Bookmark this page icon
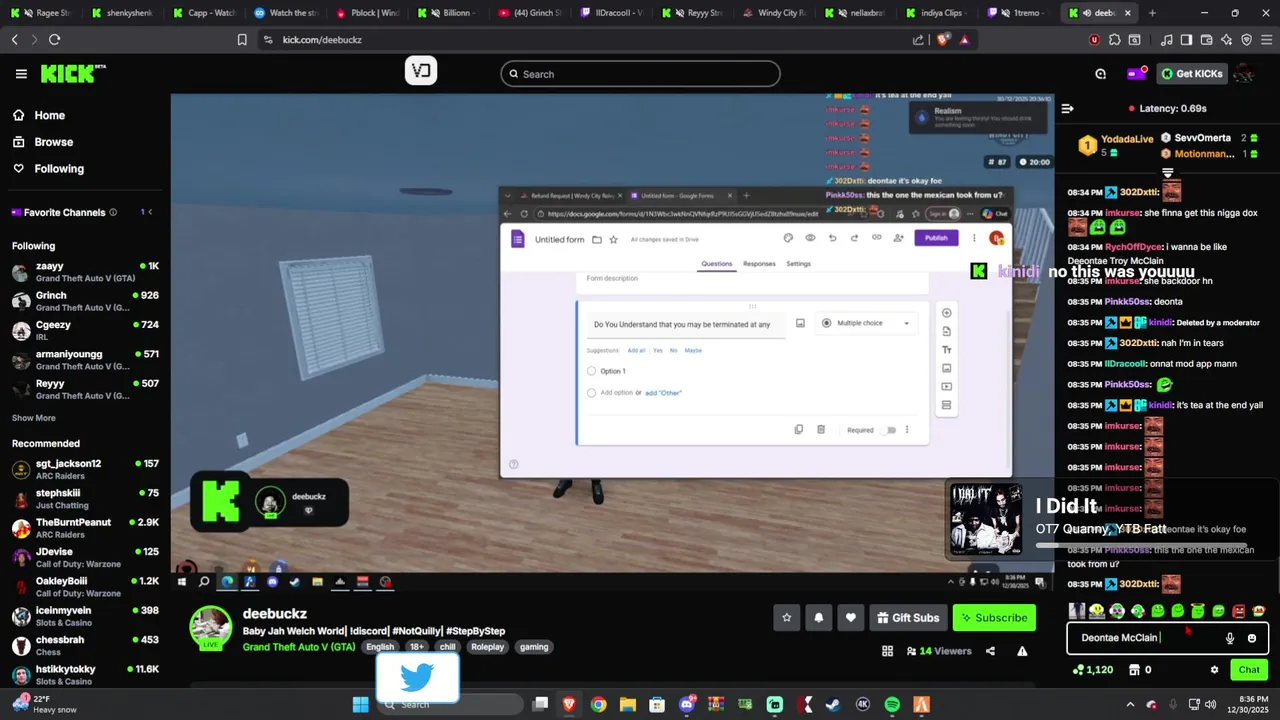 pyautogui.click(x=242, y=40)
